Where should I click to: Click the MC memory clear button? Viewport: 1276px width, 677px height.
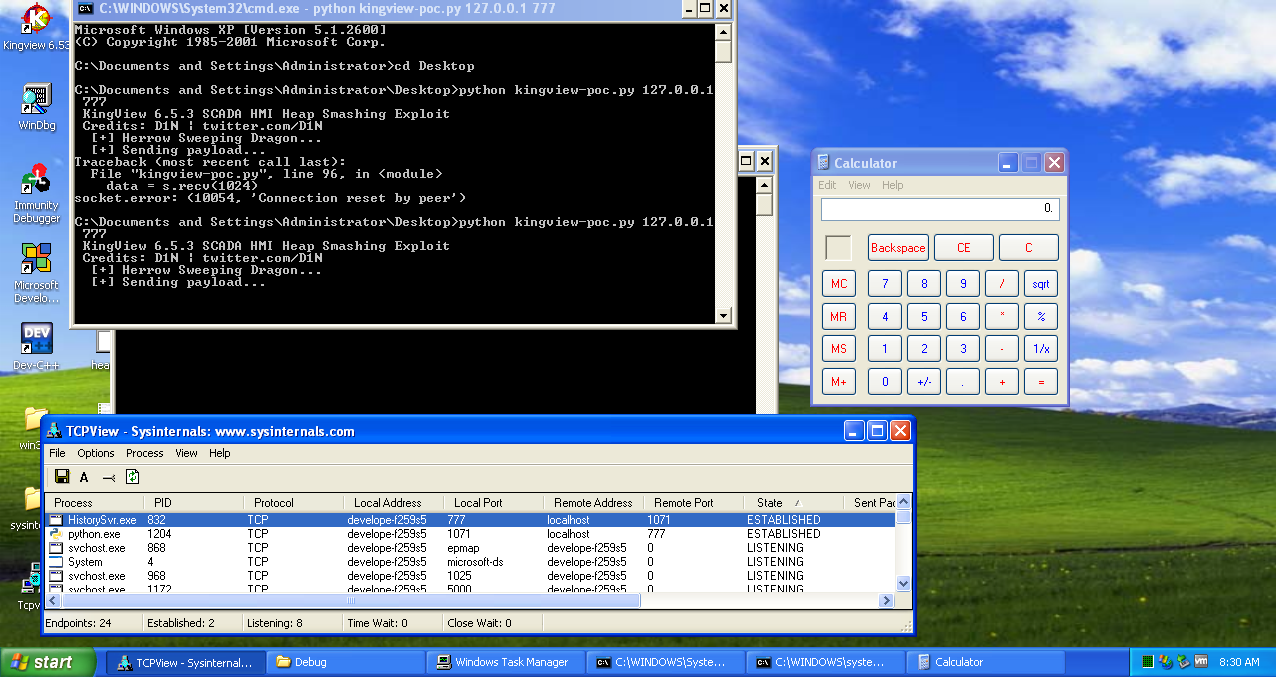click(839, 284)
